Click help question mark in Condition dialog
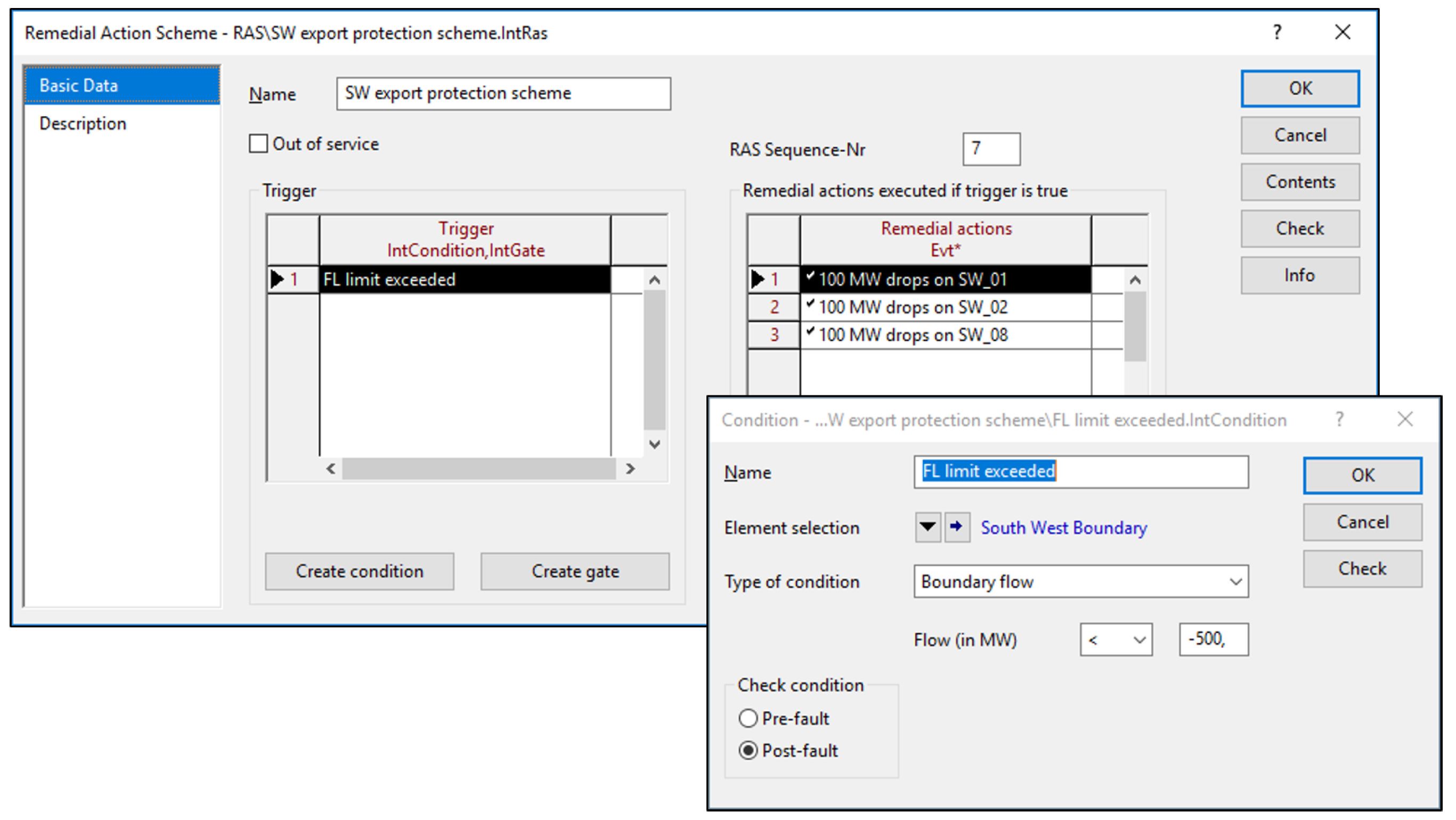 point(1339,419)
